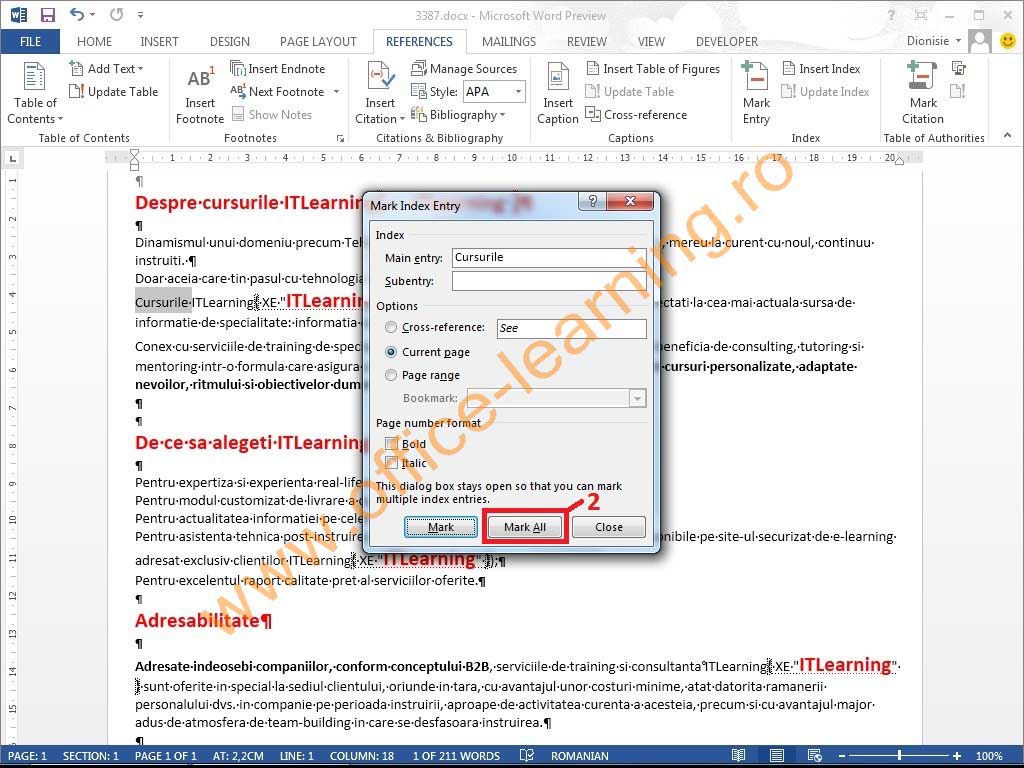The image size is (1024, 768).
Task: Click the Redo icon in title bar
Action: [116, 14]
